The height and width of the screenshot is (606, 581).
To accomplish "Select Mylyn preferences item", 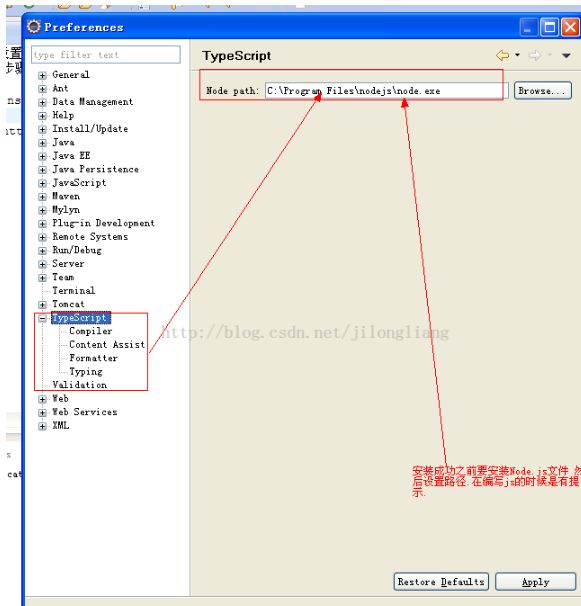I will pyautogui.click(x=66, y=210).
